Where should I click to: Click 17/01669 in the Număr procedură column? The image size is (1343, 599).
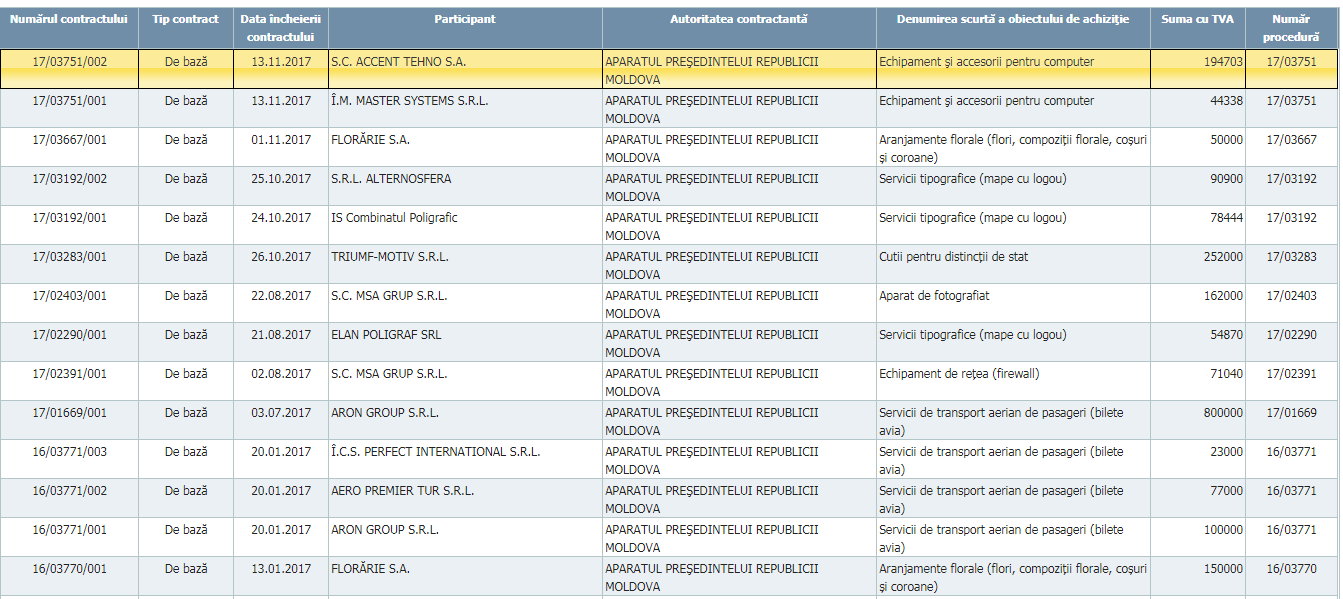point(1292,413)
